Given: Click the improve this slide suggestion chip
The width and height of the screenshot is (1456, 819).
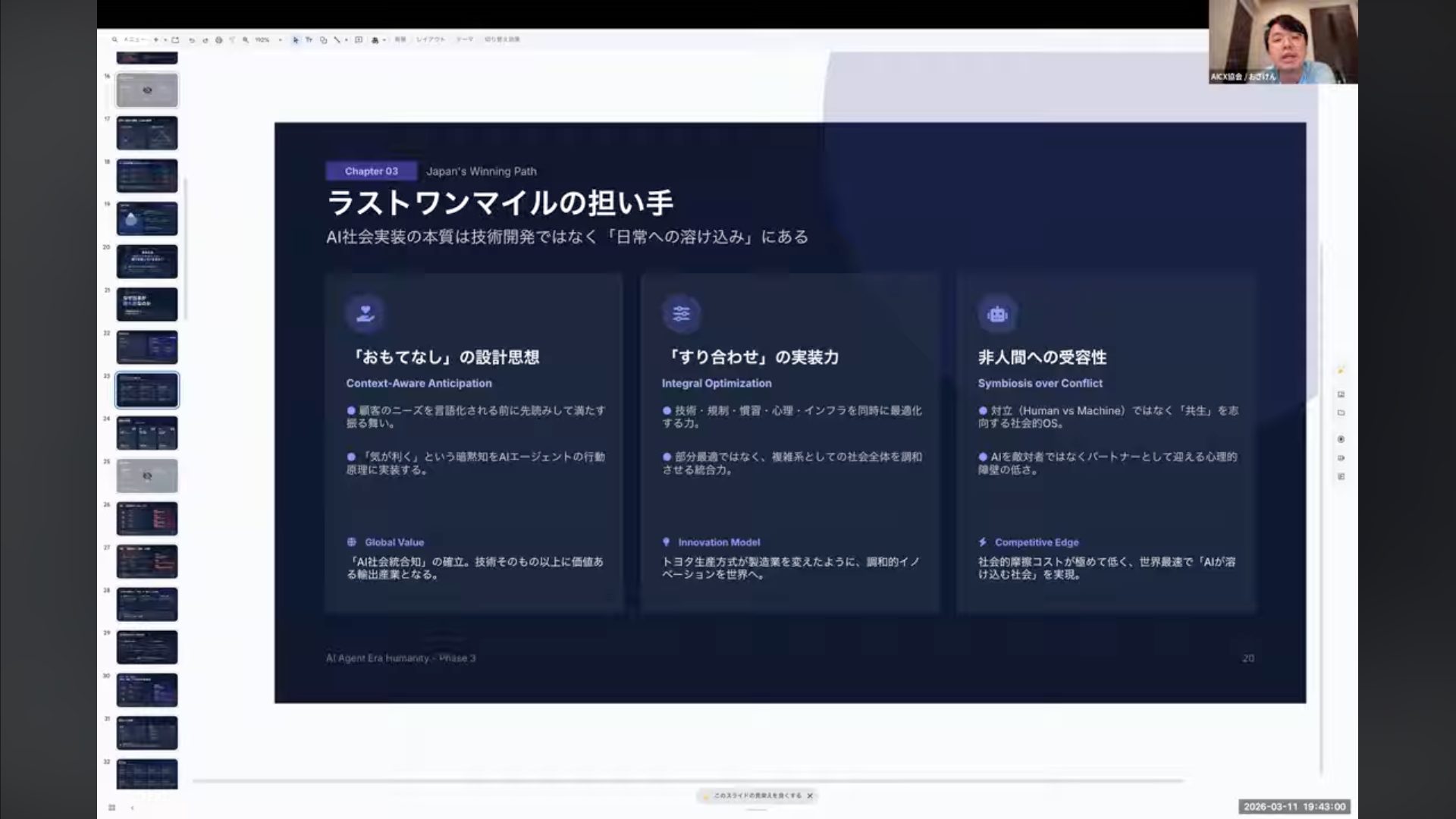Looking at the screenshot, I should click(756, 795).
